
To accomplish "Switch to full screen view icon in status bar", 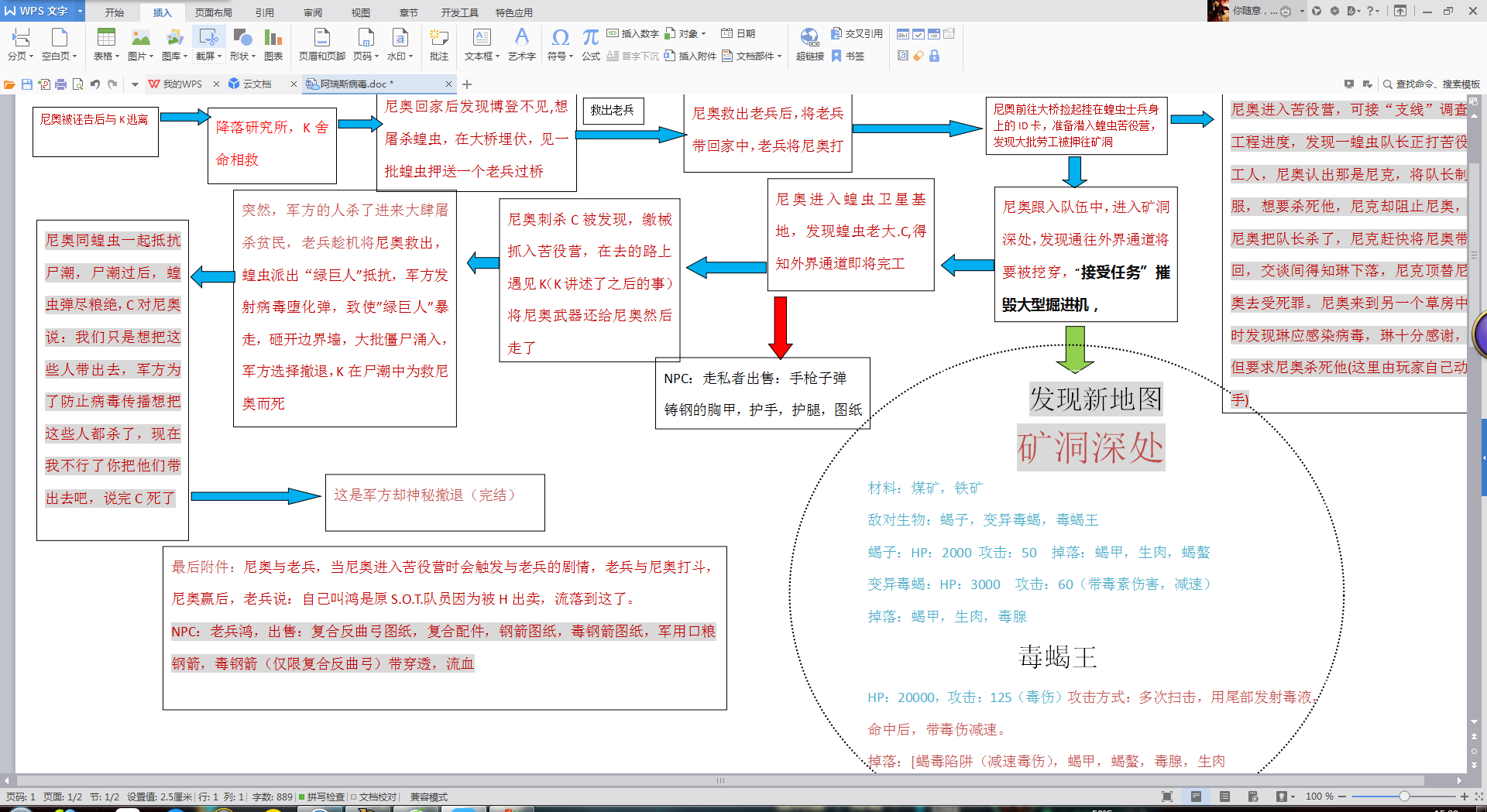I will pyautogui.click(x=1167, y=797).
